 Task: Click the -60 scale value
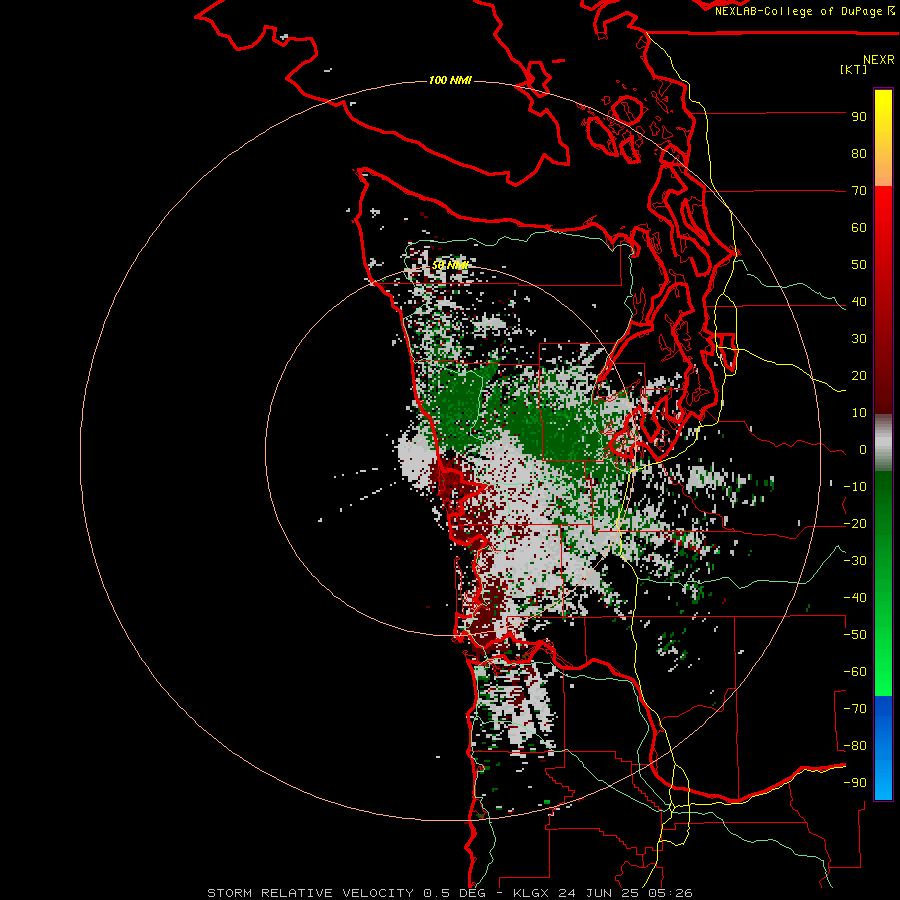pos(855,672)
